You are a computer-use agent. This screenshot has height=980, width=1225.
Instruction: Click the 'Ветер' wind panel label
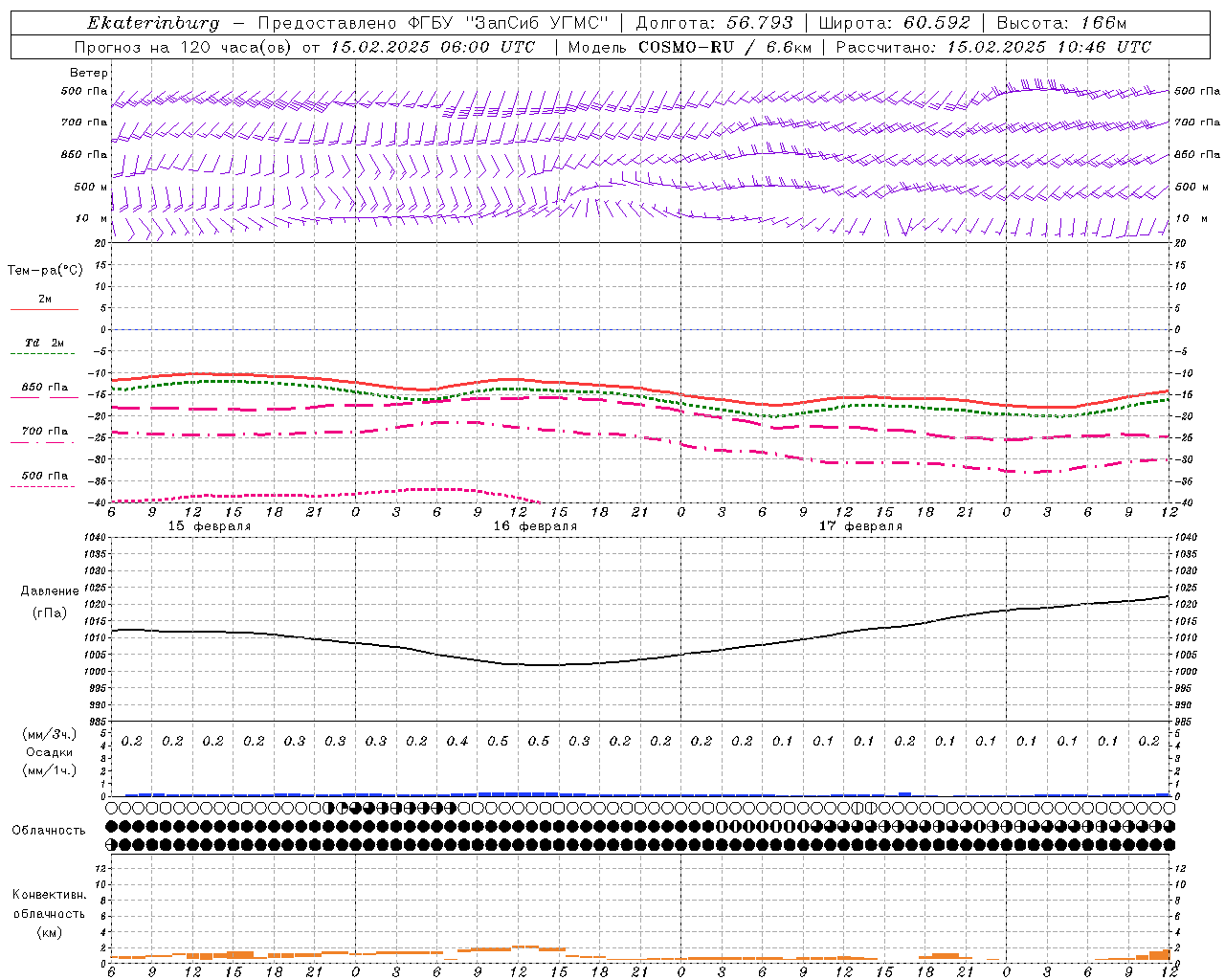point(89,73)
